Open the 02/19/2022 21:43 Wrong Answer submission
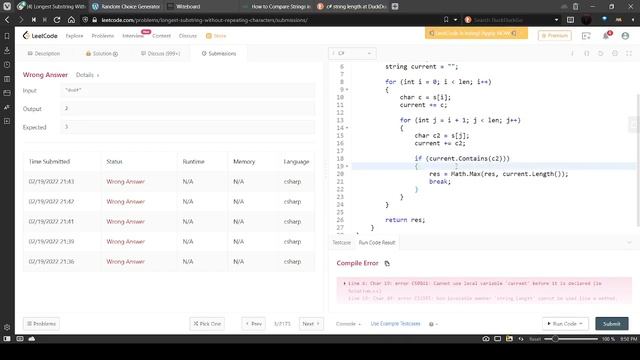This screenshot has width=640, height=360. point(125,182)
